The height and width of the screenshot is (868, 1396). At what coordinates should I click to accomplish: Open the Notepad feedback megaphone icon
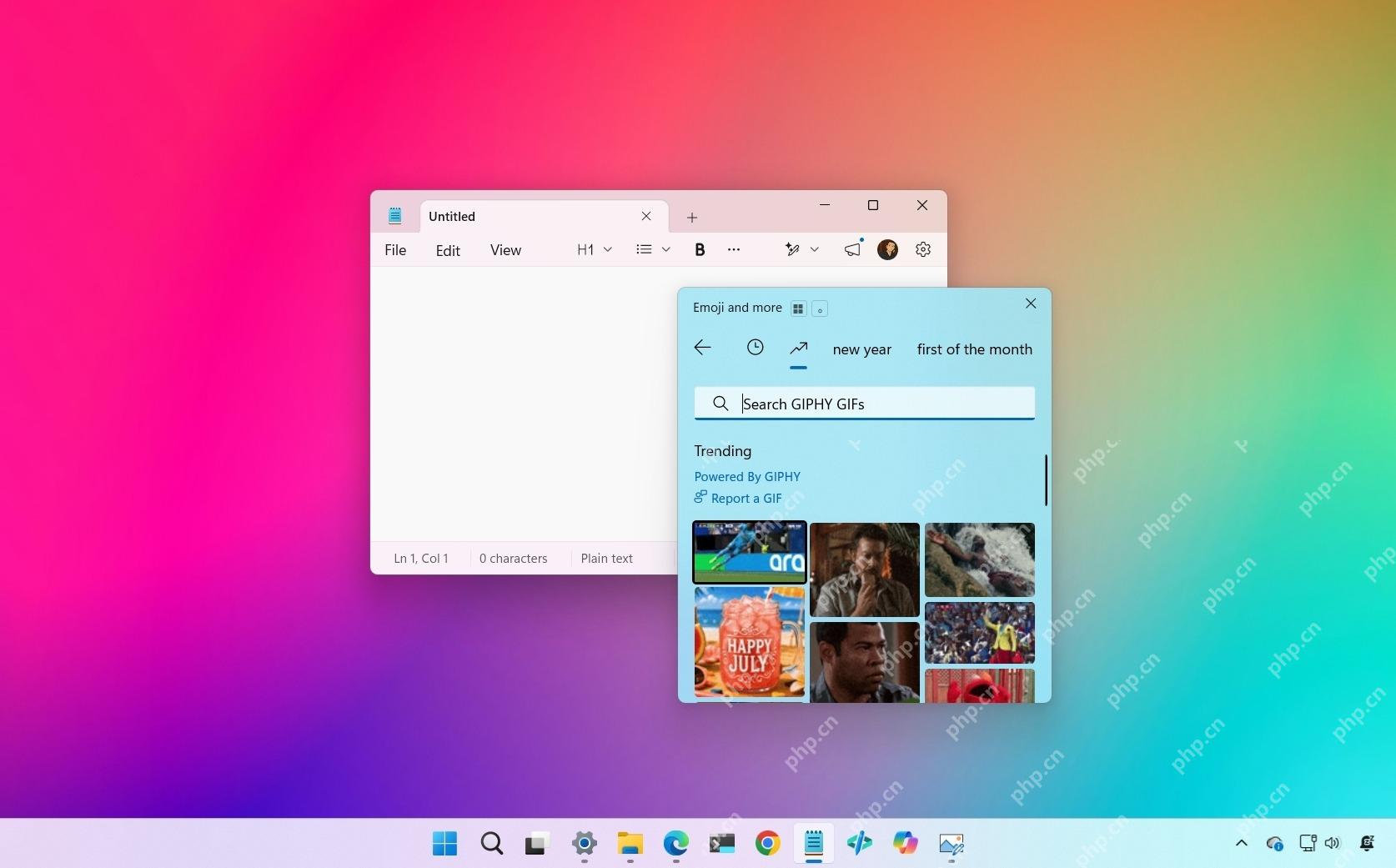click(x=852, y=249)
